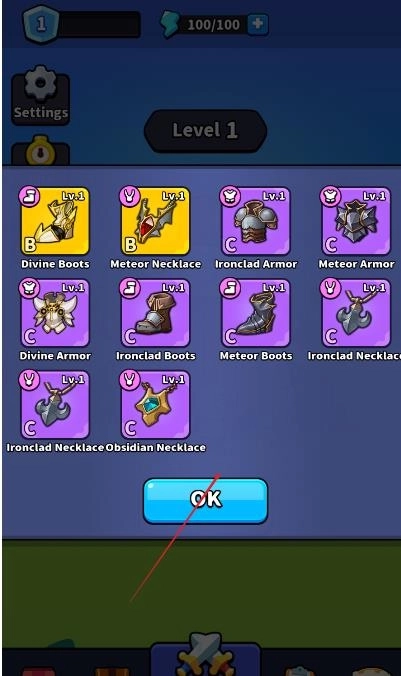Select Ironclad Necklace at the second row's end
Viewport: 401px width, 676px height.
tap(356, 313)
